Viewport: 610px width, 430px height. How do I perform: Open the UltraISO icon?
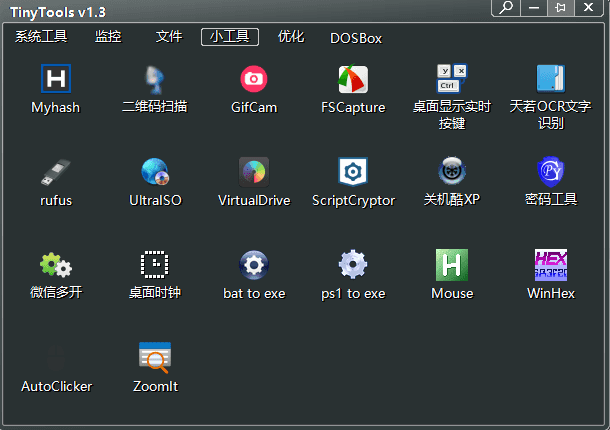155,172
